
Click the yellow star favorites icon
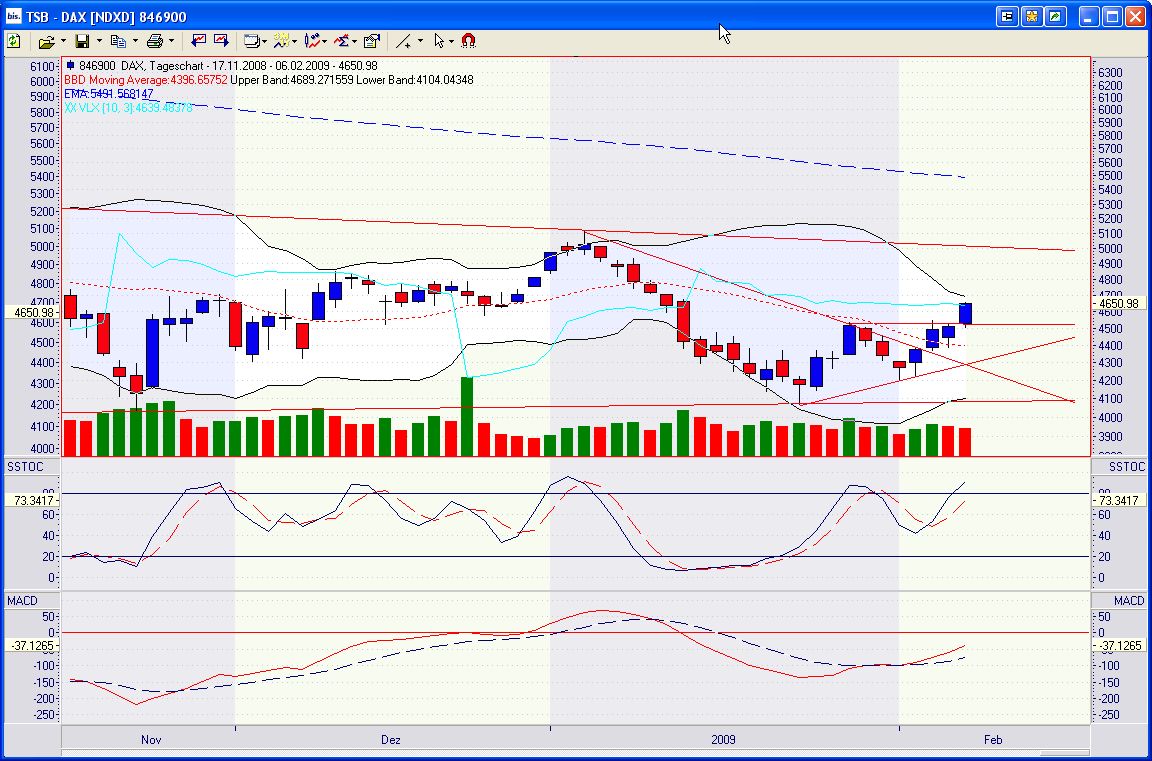coord(1032,16)
